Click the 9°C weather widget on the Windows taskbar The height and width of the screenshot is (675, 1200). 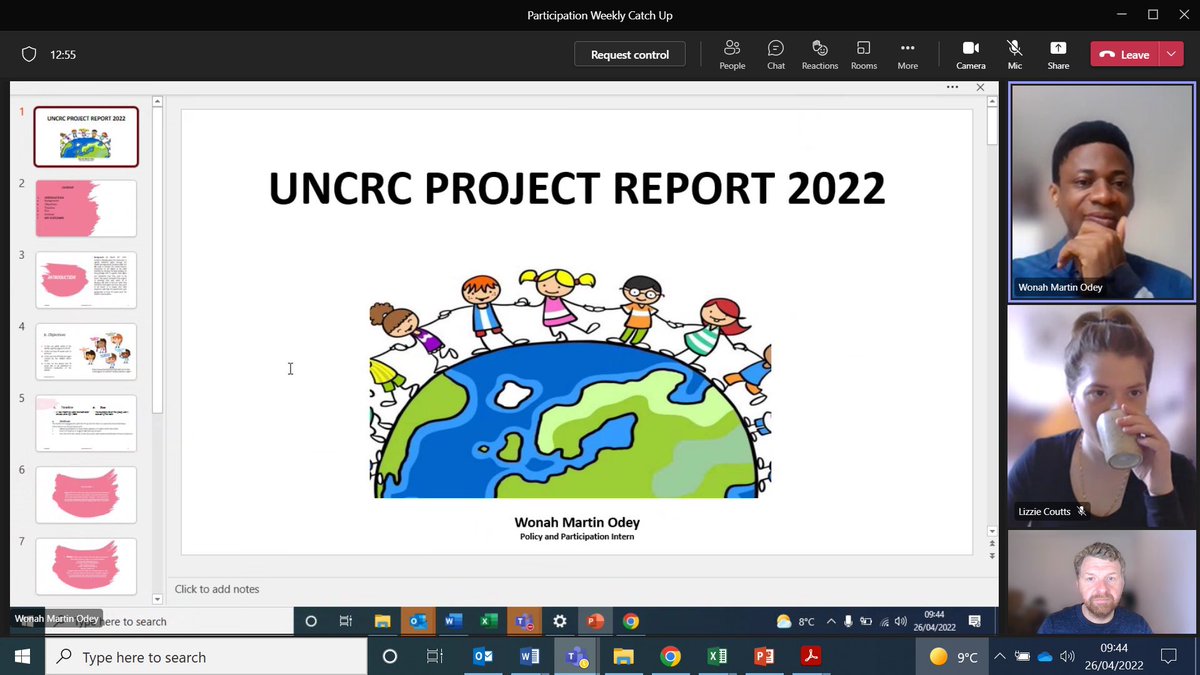pyautogui.click(x=953, y=657)
